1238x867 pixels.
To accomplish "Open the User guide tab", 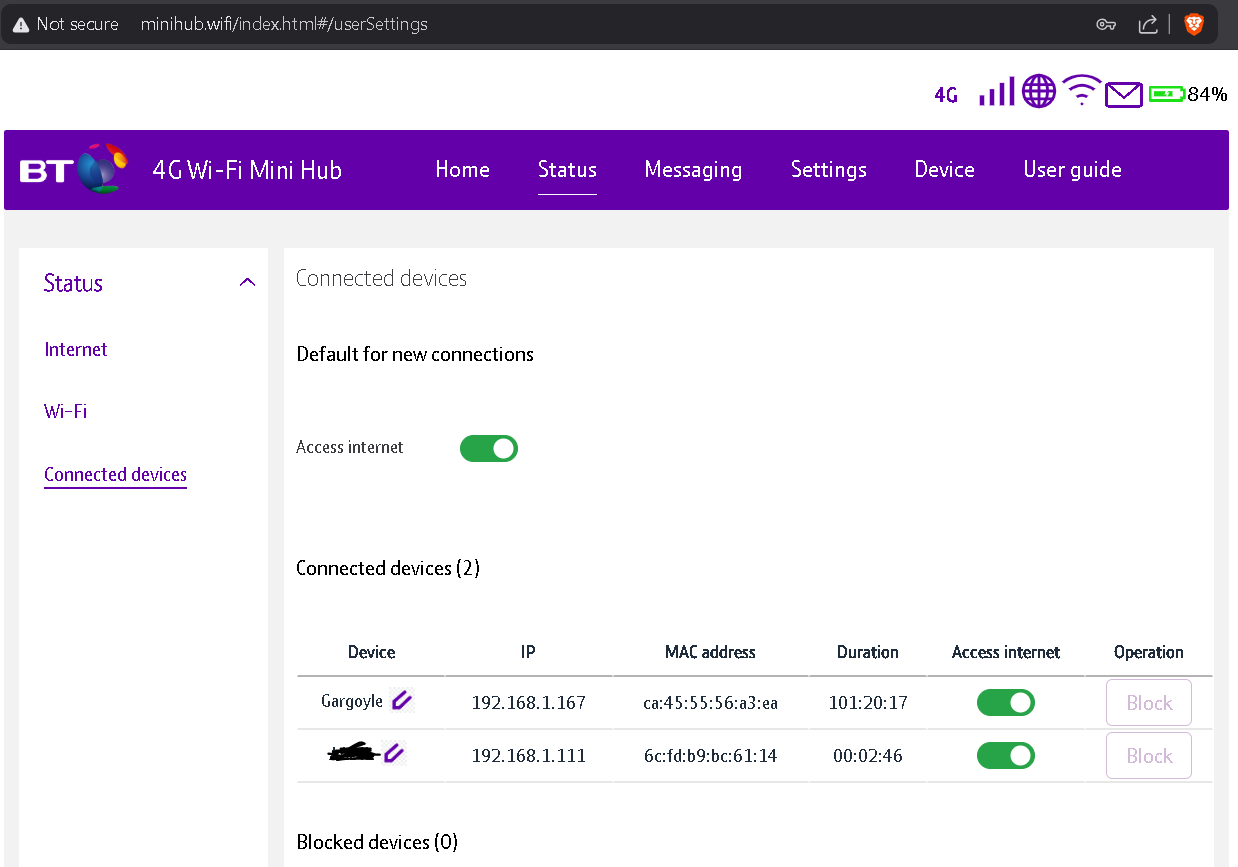I will click(1072, 170).
